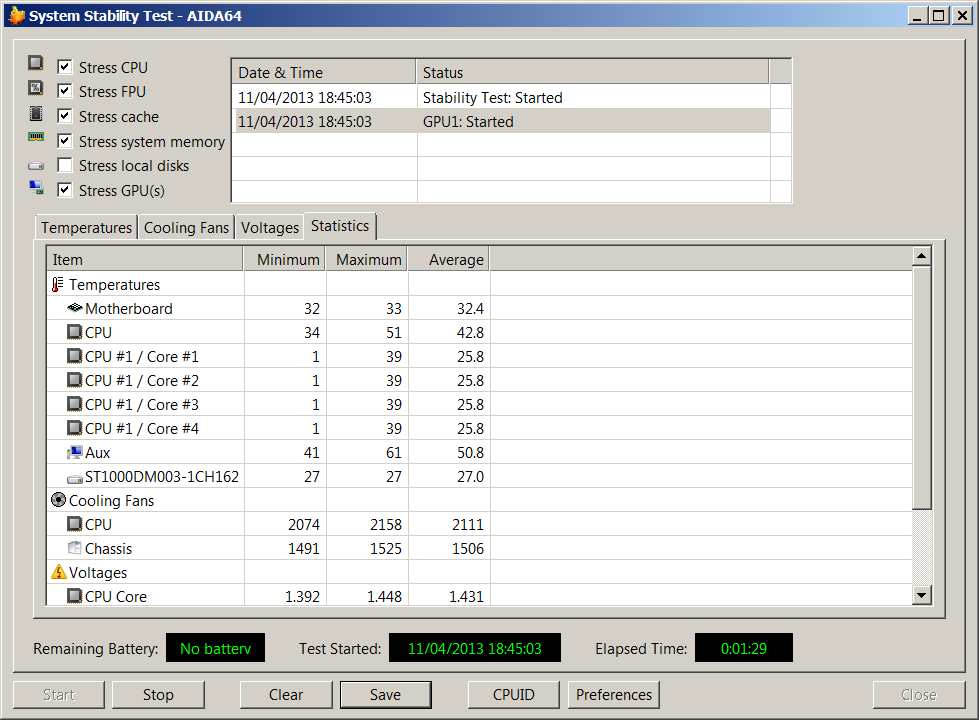Toggle the Stress system memory checkbox
The width and height of the screenshot is (979, 720).
tap(65, 141)
